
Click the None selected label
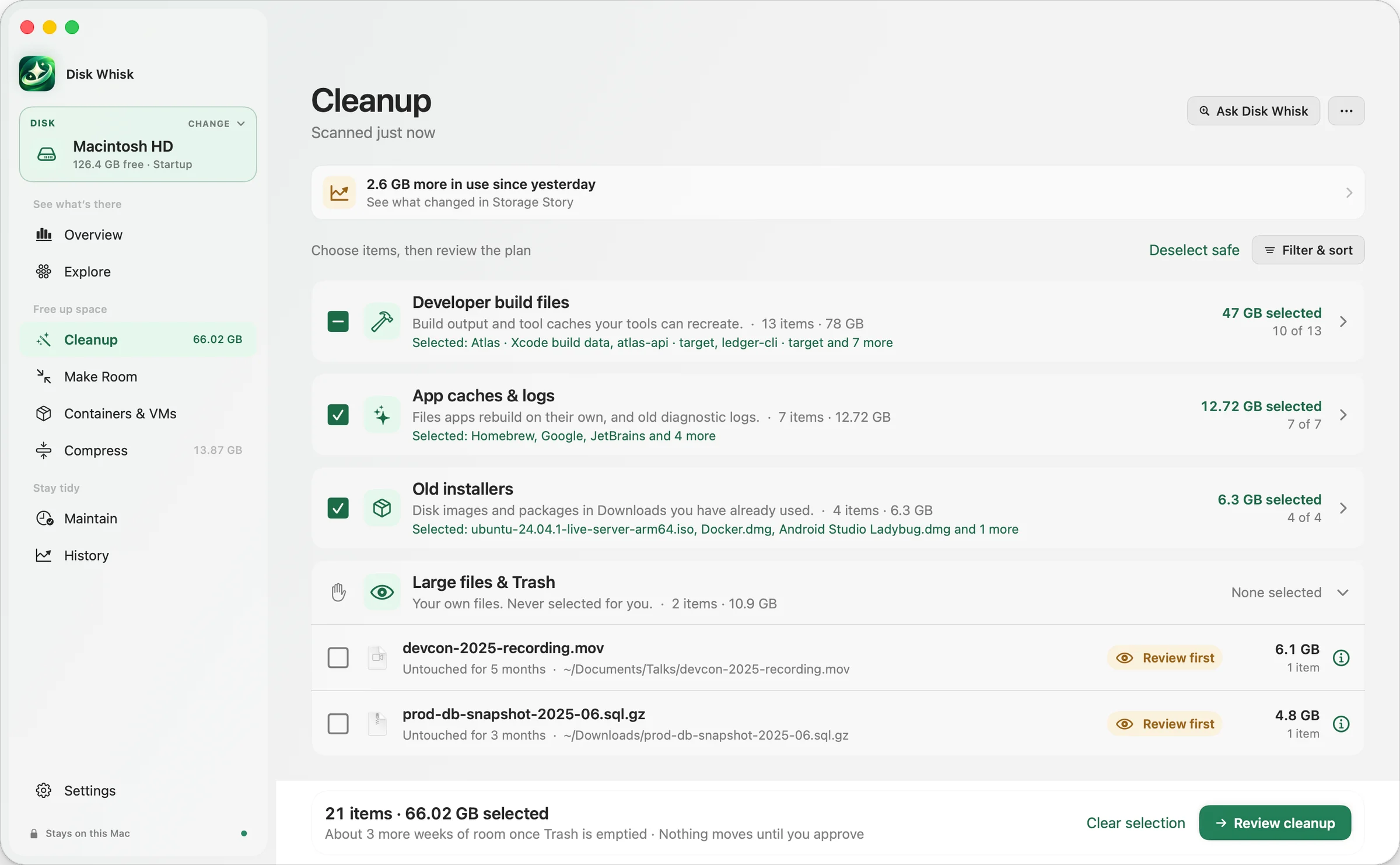pyautogui.click(x=1276, y=593)
